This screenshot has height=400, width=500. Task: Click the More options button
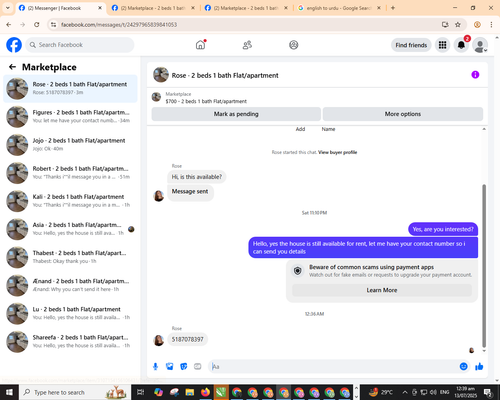click(x=403, y=114)
